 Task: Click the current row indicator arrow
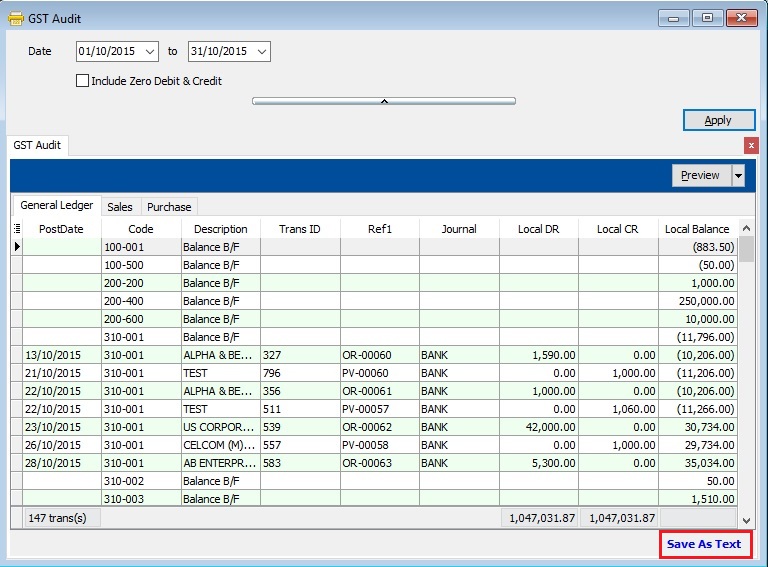click(x=17, y=246)
